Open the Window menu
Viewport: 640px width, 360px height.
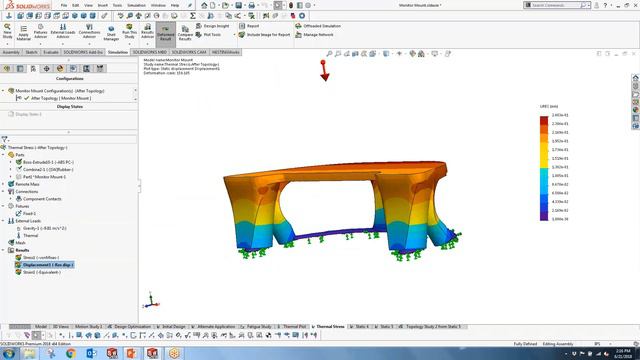pyautogui.click(x=158, y=5)
